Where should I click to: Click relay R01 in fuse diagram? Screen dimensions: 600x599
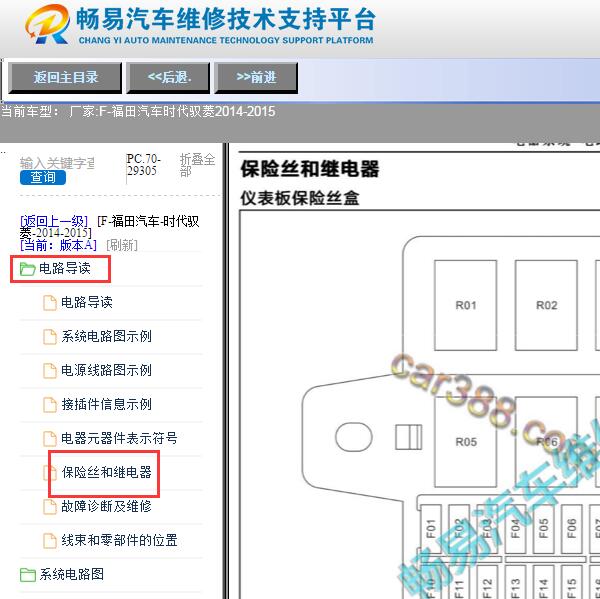coord(466,305)
